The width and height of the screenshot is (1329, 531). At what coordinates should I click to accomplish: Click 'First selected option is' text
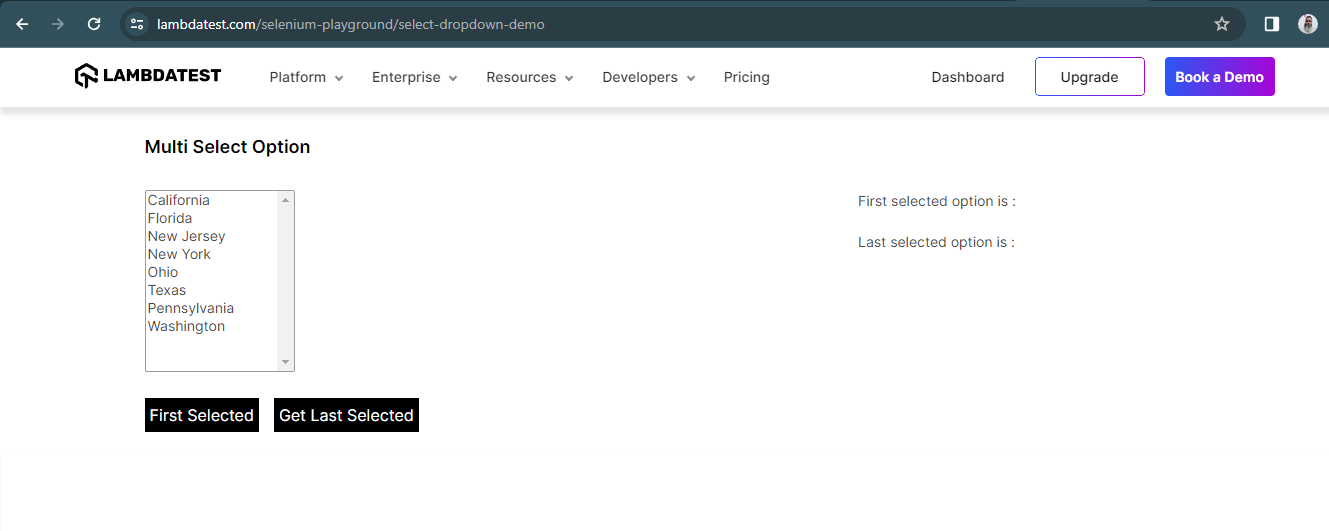coord(937,201)
